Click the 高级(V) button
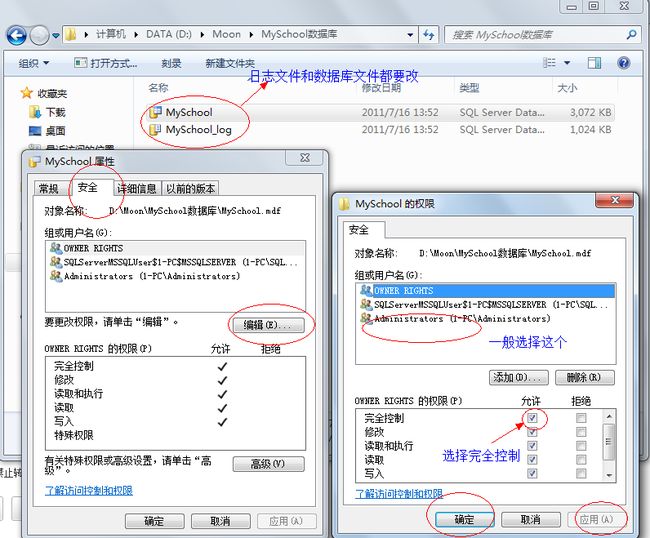This screenshot has width=650, height=538. click(x=268, y=464)
